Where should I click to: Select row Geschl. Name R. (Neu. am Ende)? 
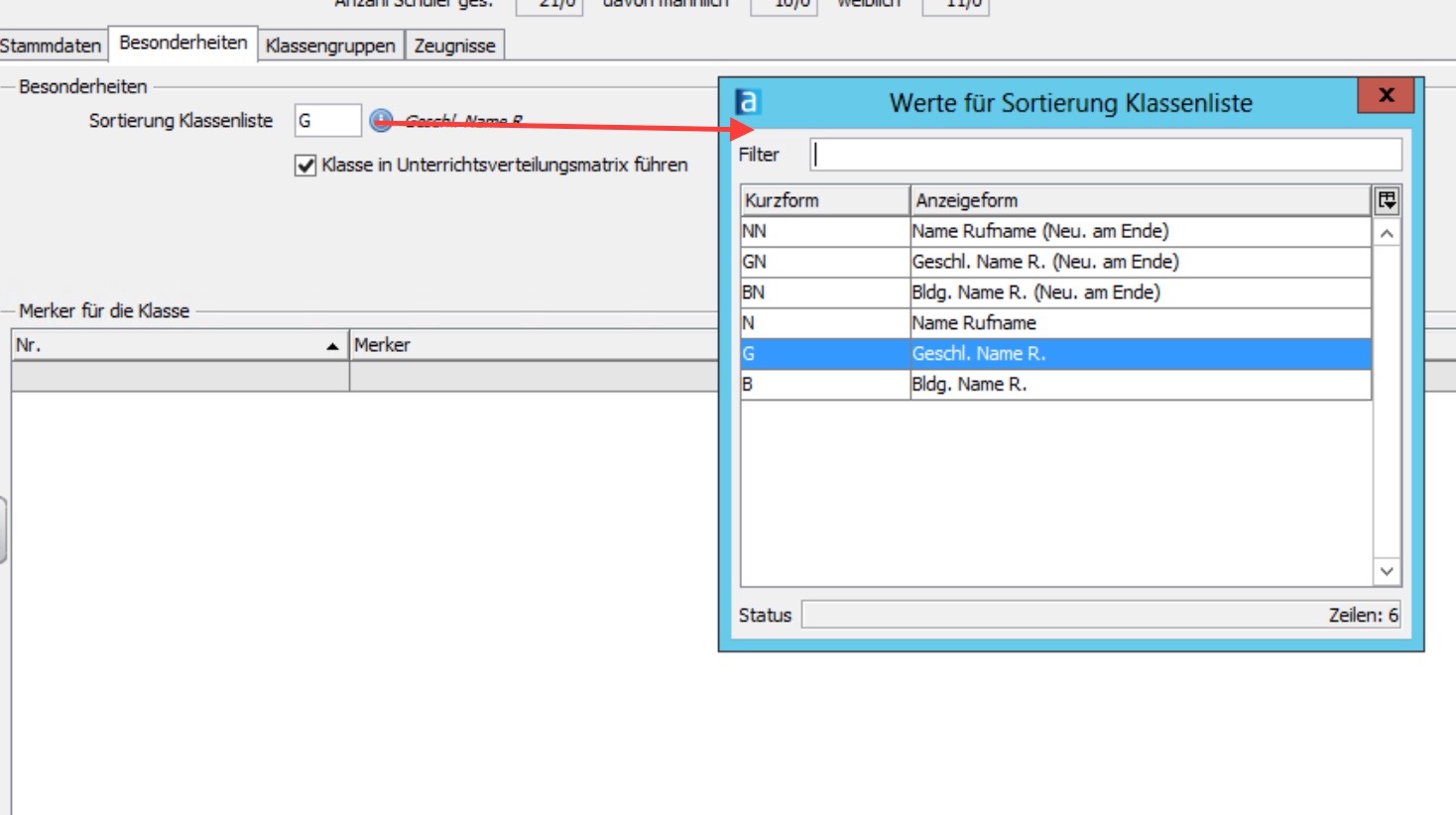coord(1055,262)
